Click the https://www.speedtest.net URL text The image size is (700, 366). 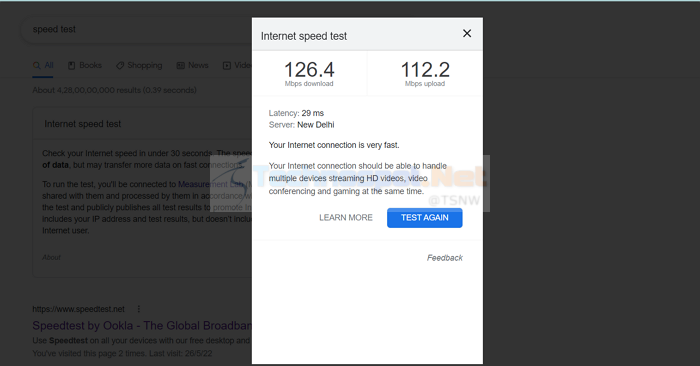[79, 309]
